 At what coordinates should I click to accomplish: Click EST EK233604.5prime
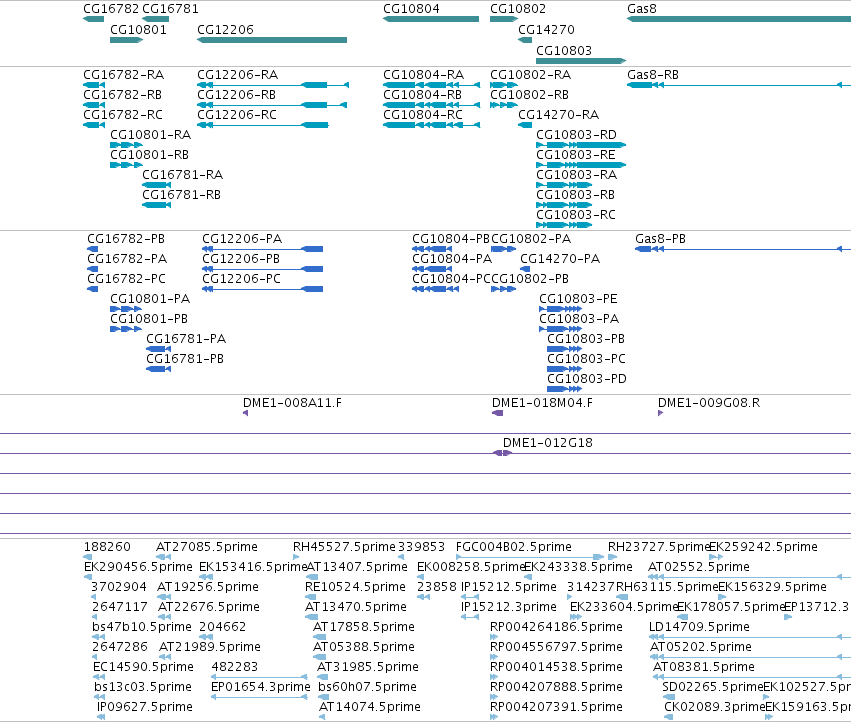576,617
